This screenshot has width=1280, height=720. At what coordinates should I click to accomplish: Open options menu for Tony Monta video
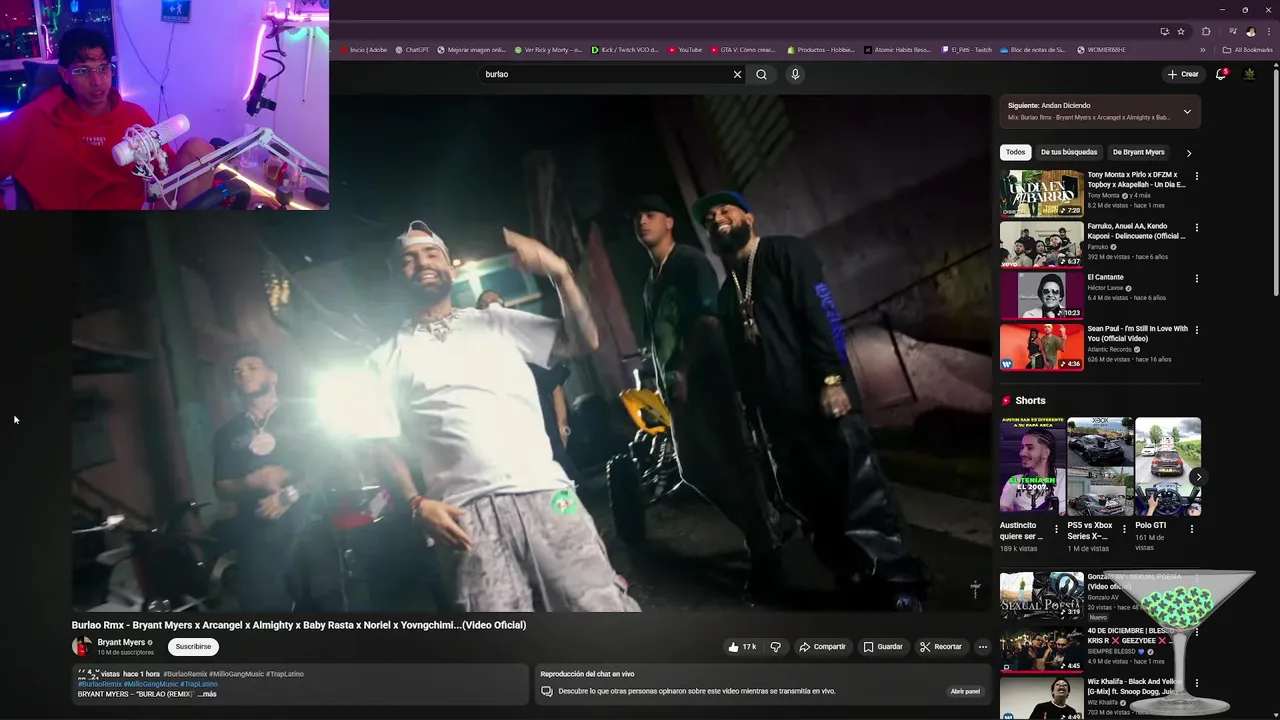coord(1196,176)
